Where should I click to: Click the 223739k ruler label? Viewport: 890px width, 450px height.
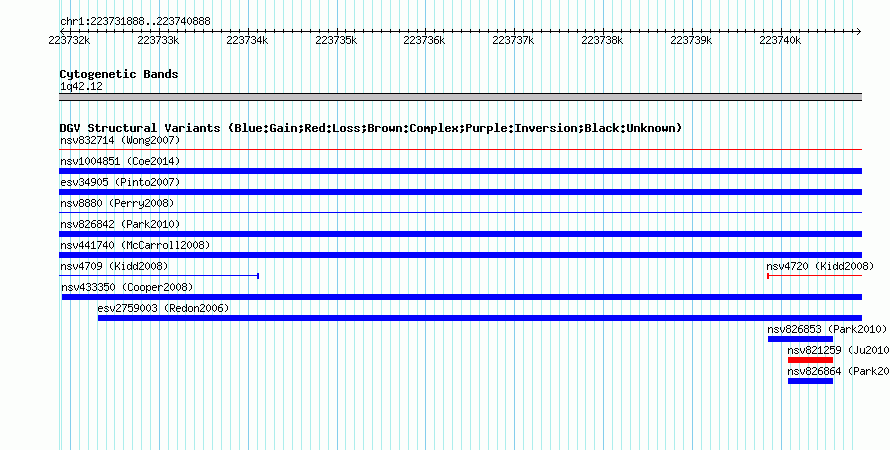point(691,40)
